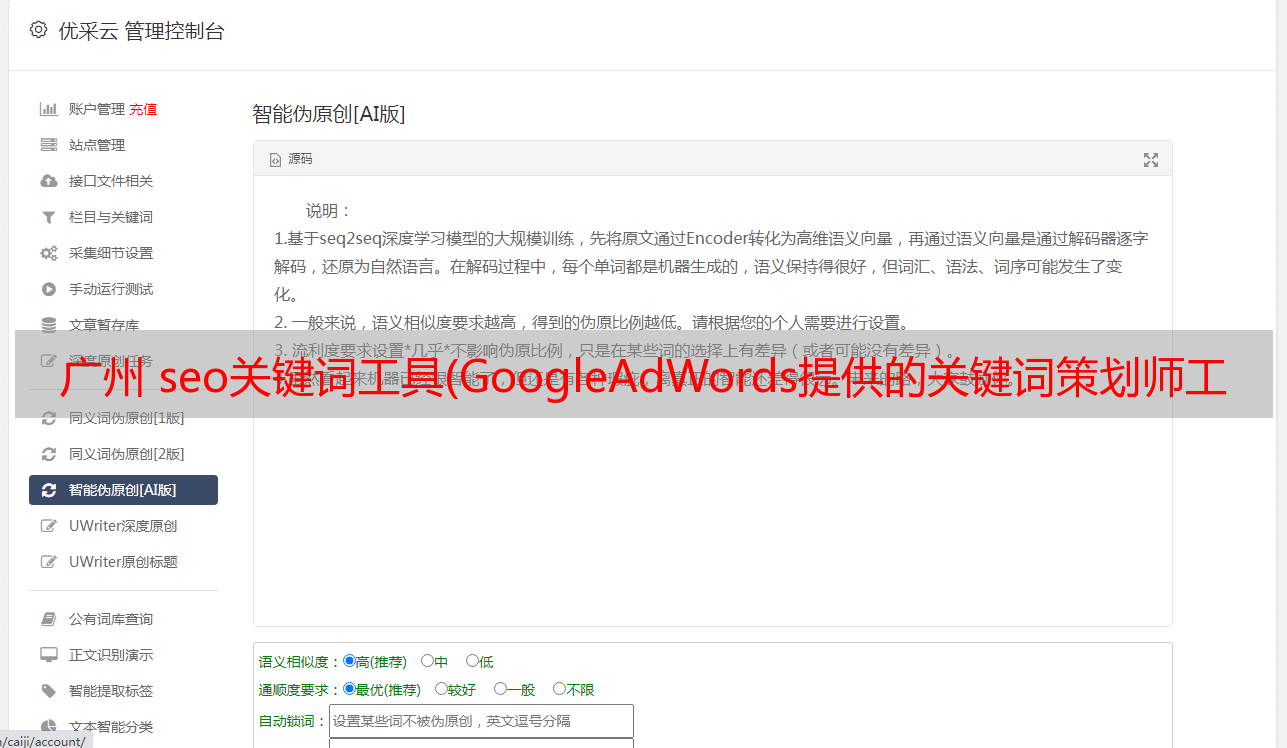Select 语义相似度 高(推荐) radio button

pos(349,661)
